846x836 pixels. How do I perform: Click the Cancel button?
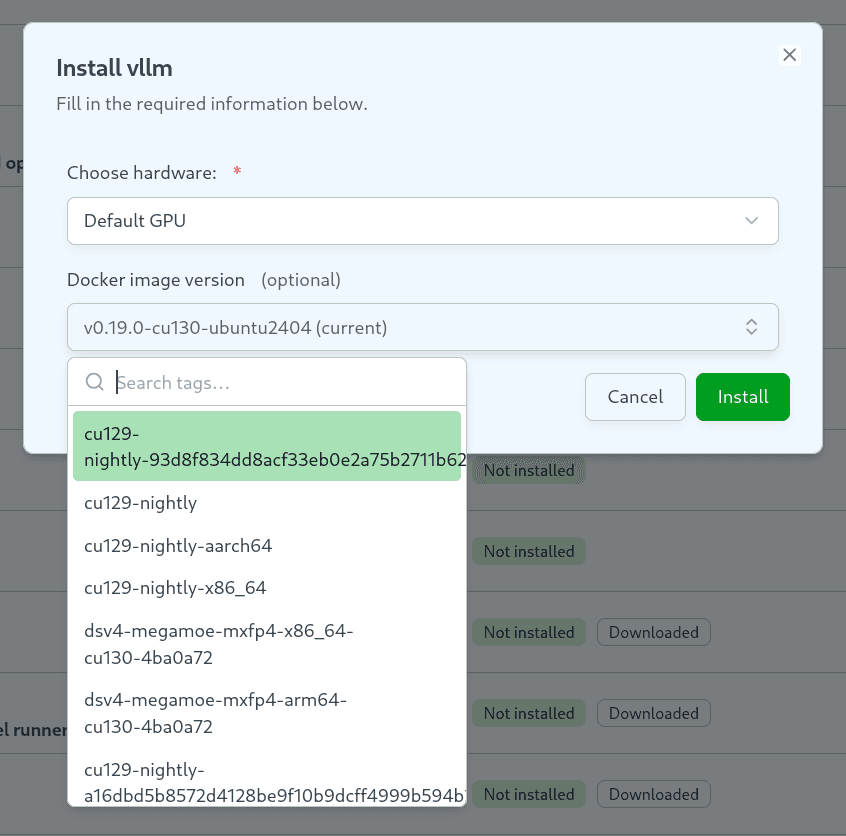635,397
